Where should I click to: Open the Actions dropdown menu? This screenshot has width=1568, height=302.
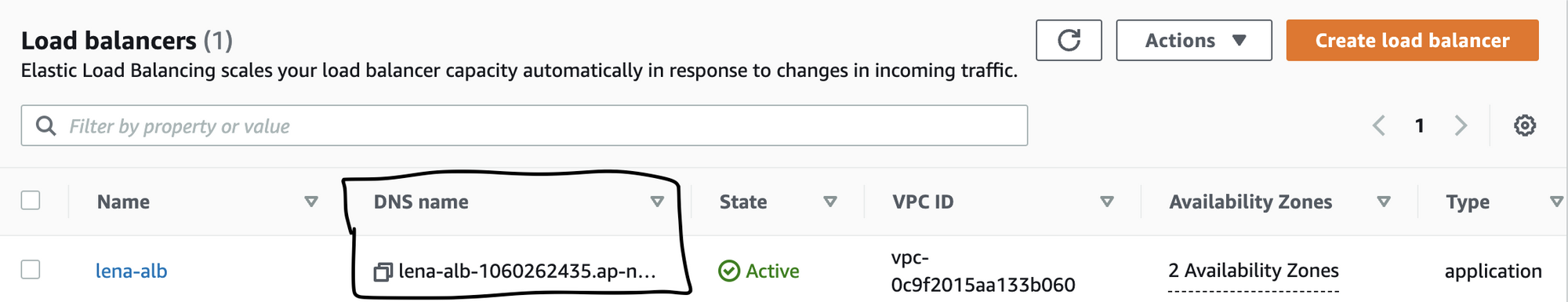click(x=1194, y=40)
